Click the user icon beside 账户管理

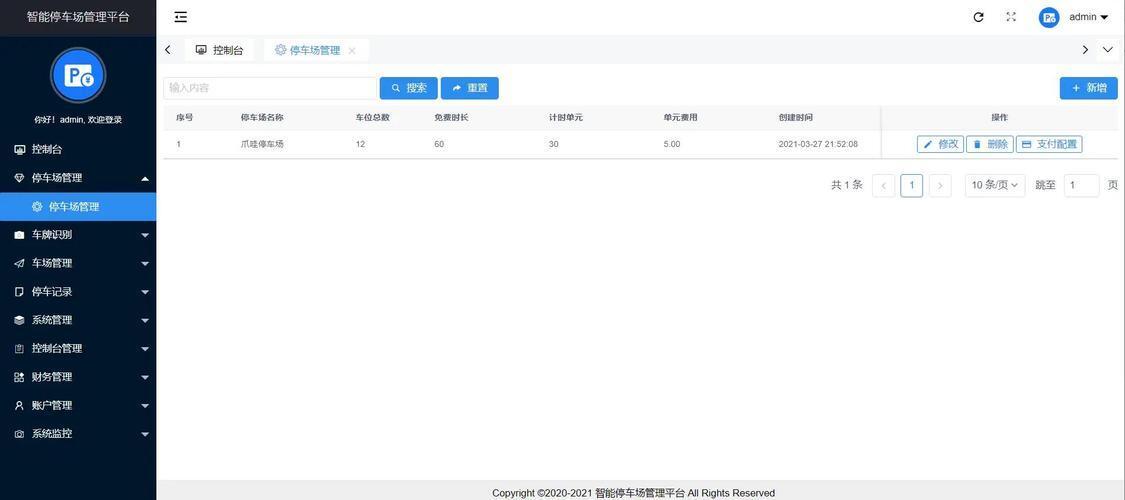pyautogui.click(x=19, y=405)
